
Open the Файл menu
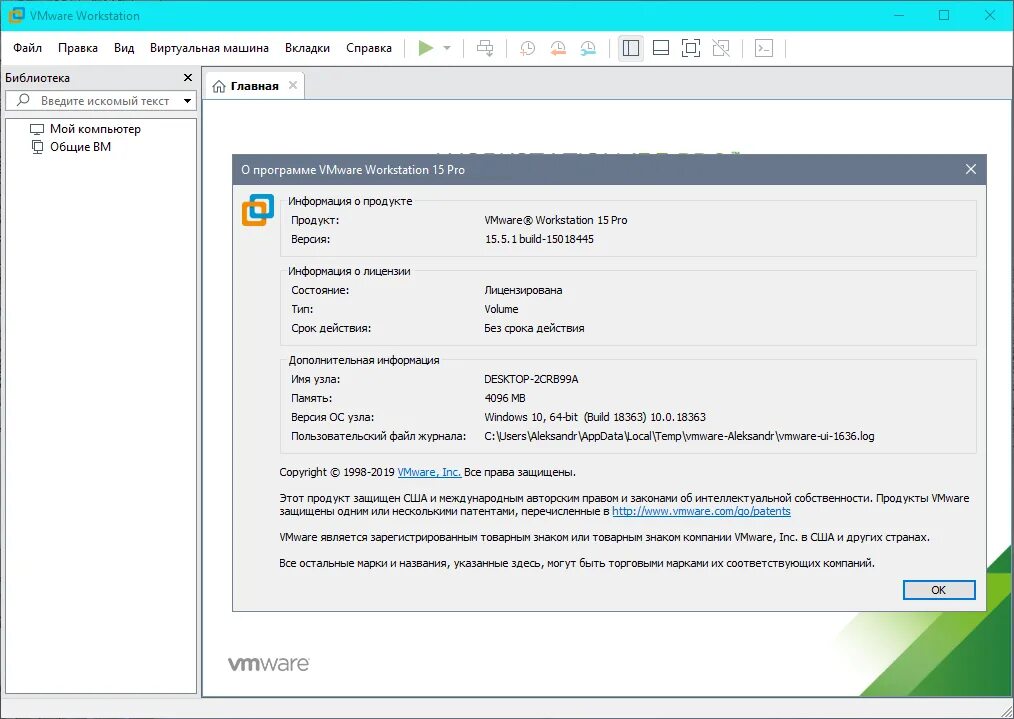(x=27, y=48)
